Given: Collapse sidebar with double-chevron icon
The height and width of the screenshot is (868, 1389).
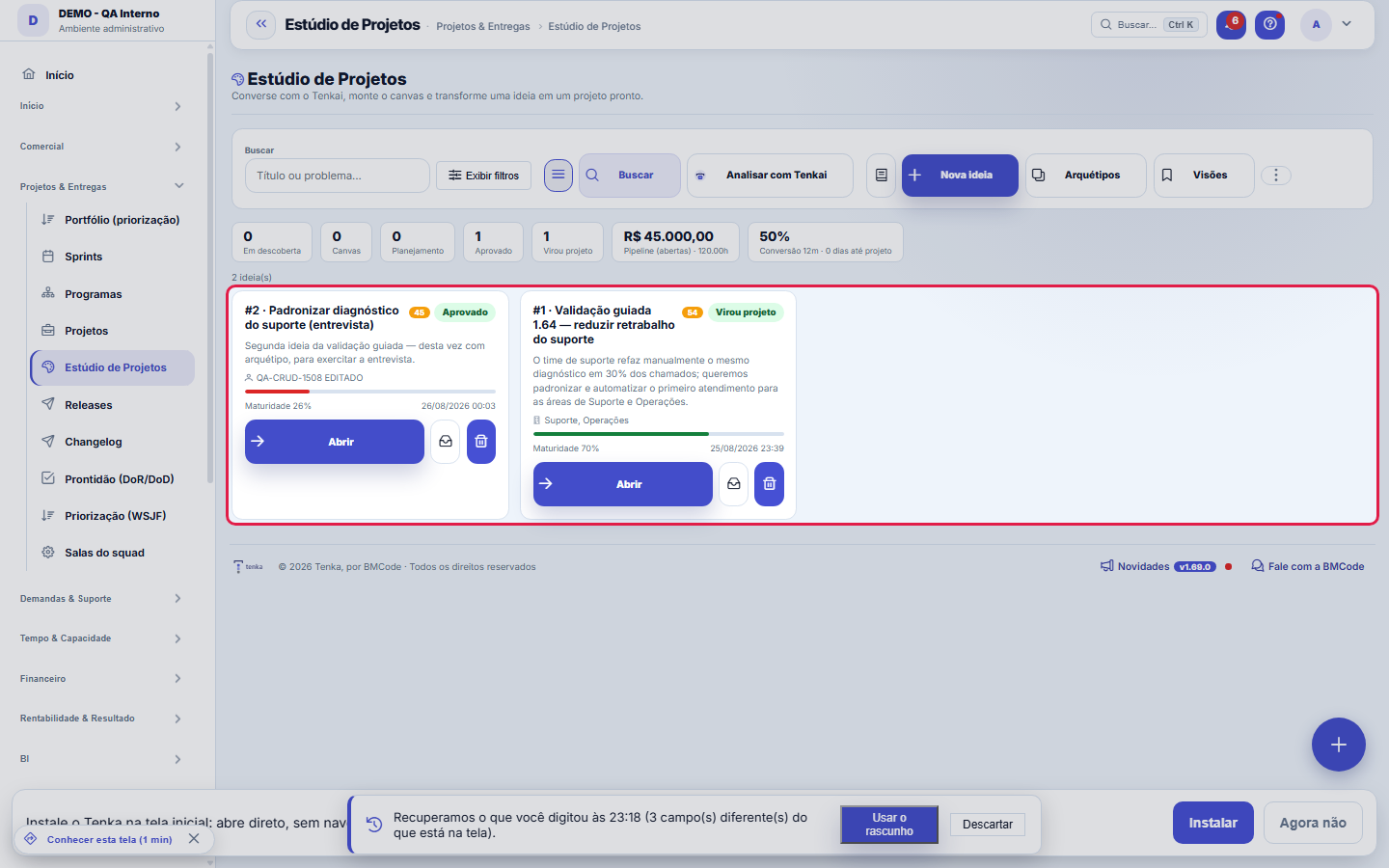Looking at the screenshot, I should pos(260,25).
